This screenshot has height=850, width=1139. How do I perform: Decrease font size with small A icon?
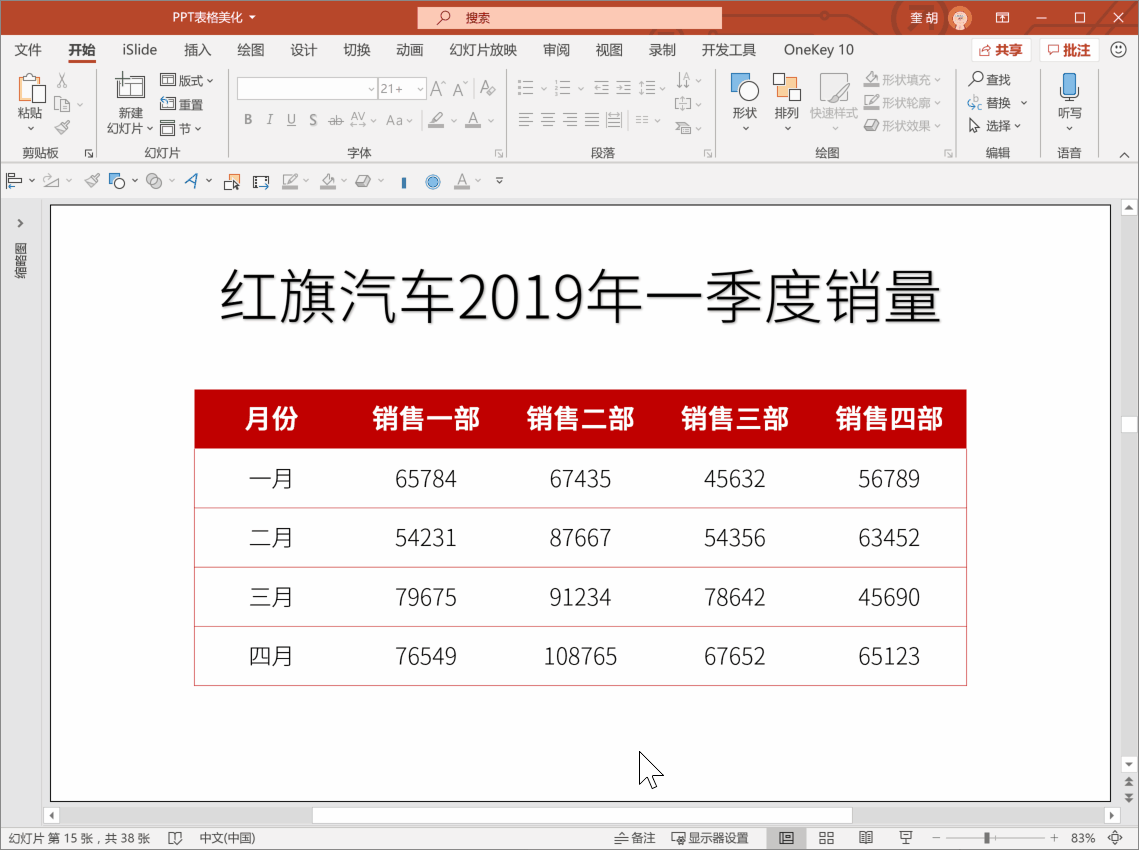(x=460, y=89)
